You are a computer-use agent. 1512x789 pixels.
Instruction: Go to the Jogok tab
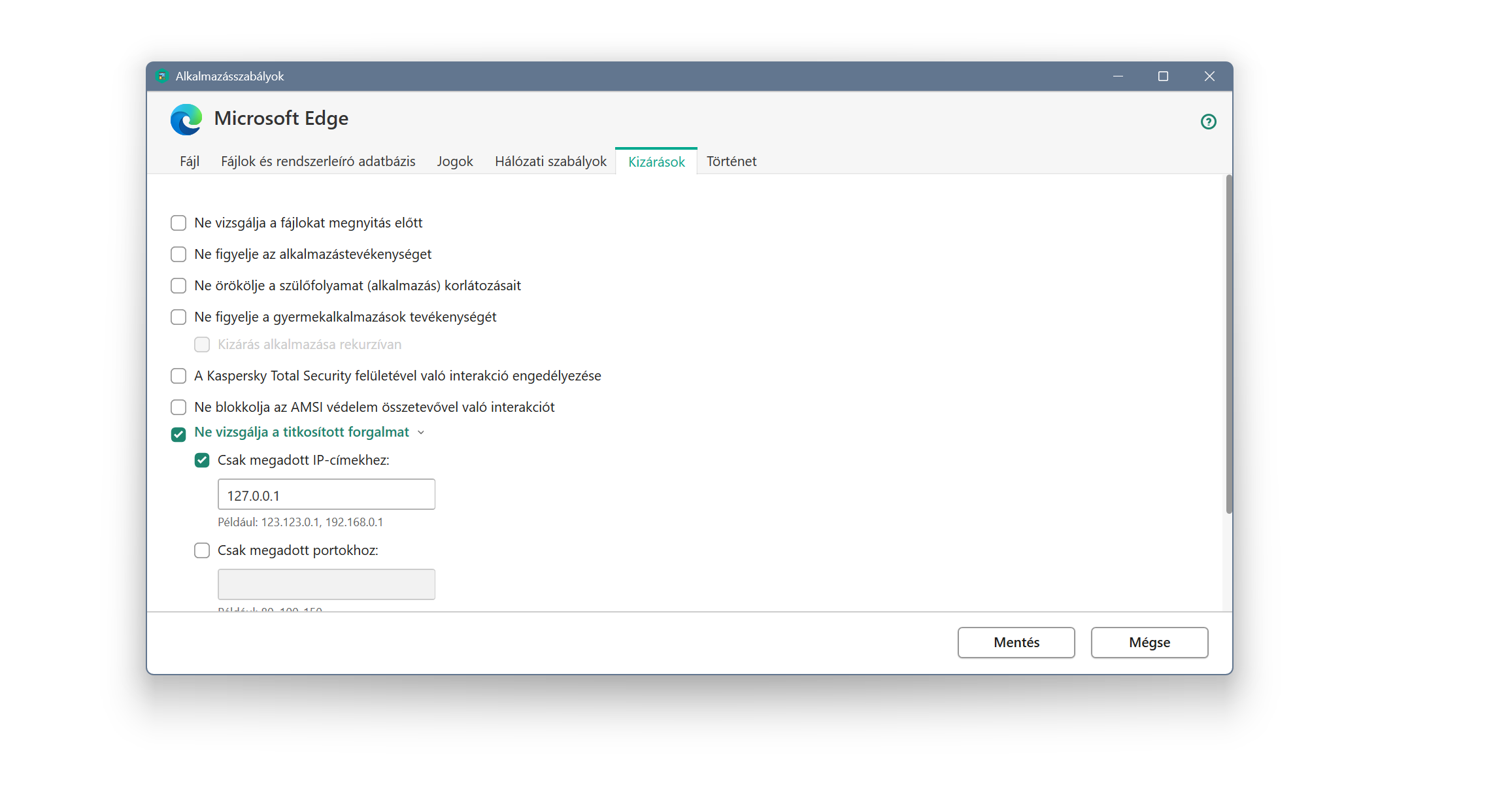[455, 161]
